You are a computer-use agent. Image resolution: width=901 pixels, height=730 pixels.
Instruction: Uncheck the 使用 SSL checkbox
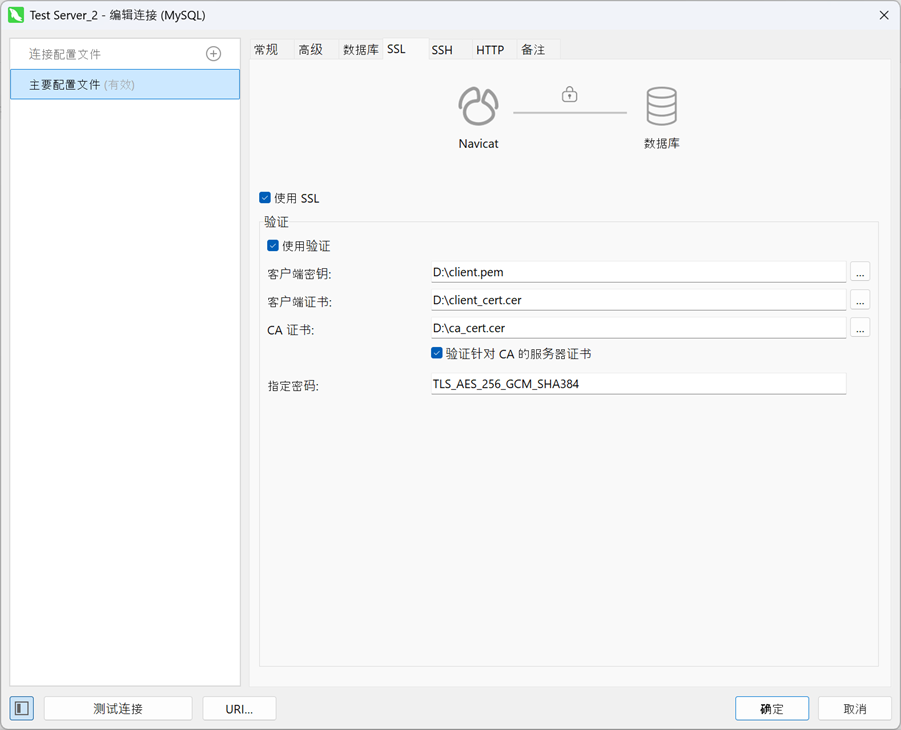[x=265, y=198]
